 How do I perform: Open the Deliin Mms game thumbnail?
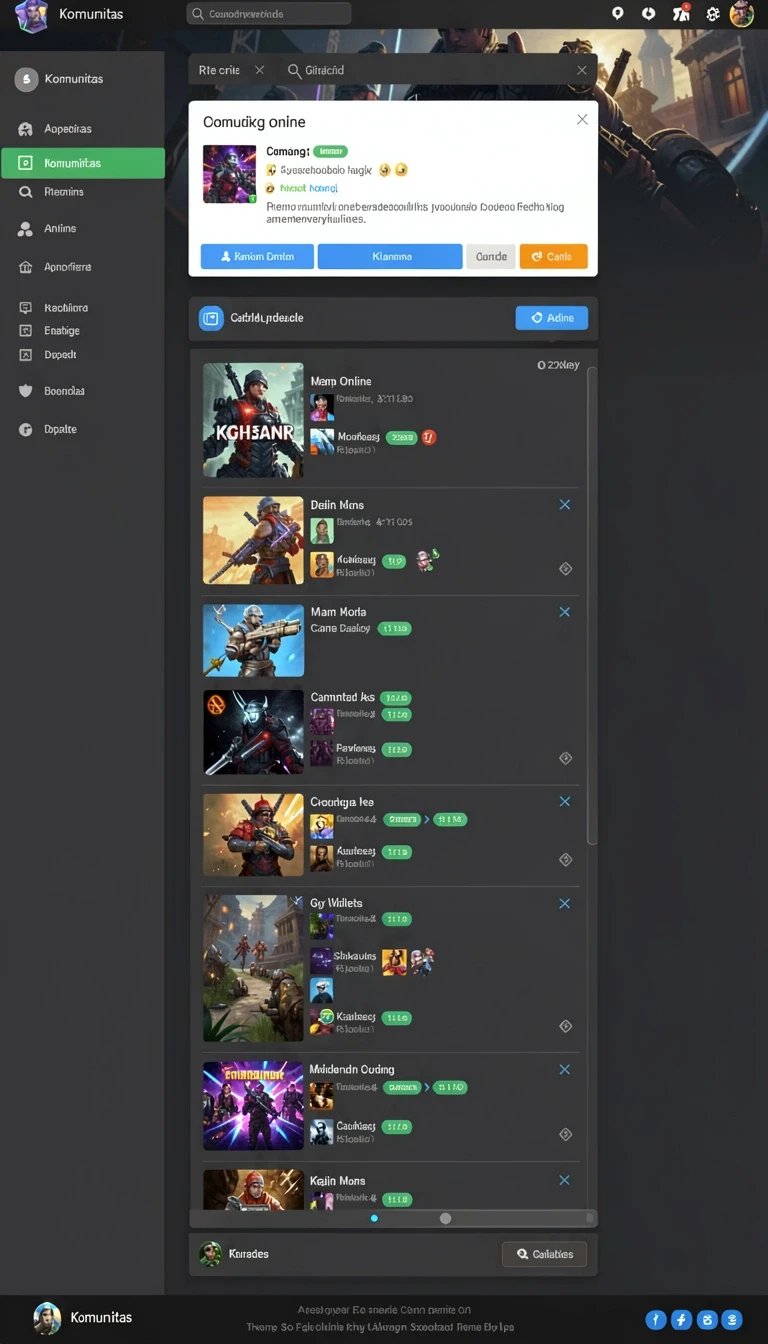click(253, 540)
